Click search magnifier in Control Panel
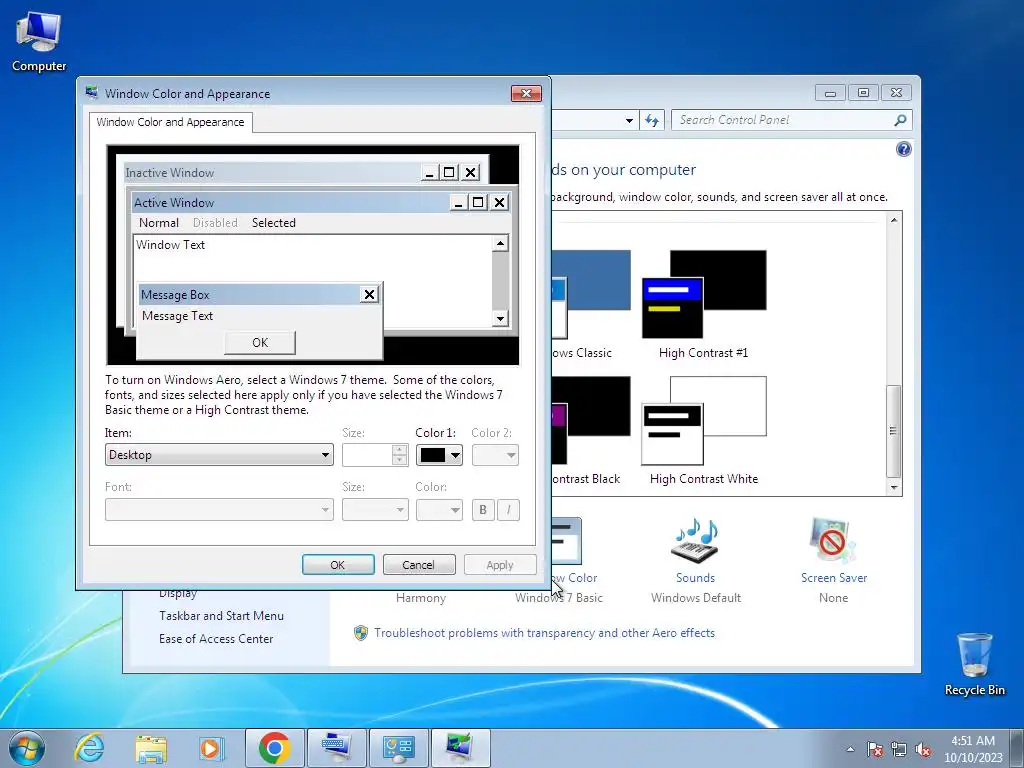Screen dimensions: 1024x768 [x=900, y=120]
